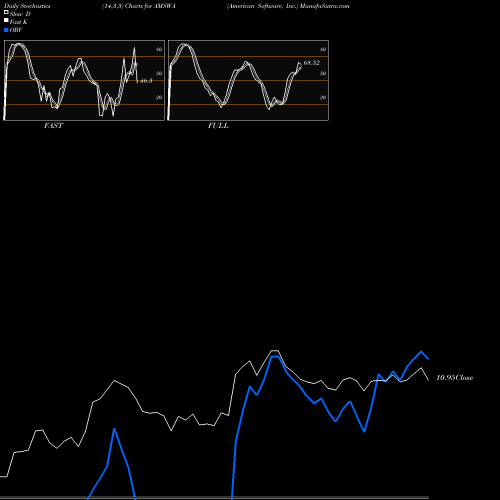Screen dimensions: 500x500
Task: Click the Slow D legend swatch
Action: [x=6, y=13]
